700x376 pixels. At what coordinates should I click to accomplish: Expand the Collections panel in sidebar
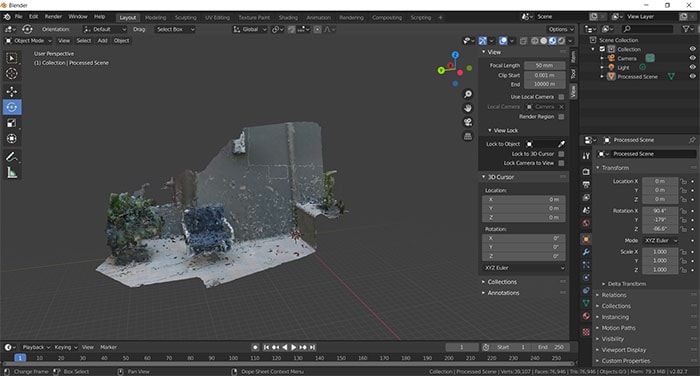point(502,282)
